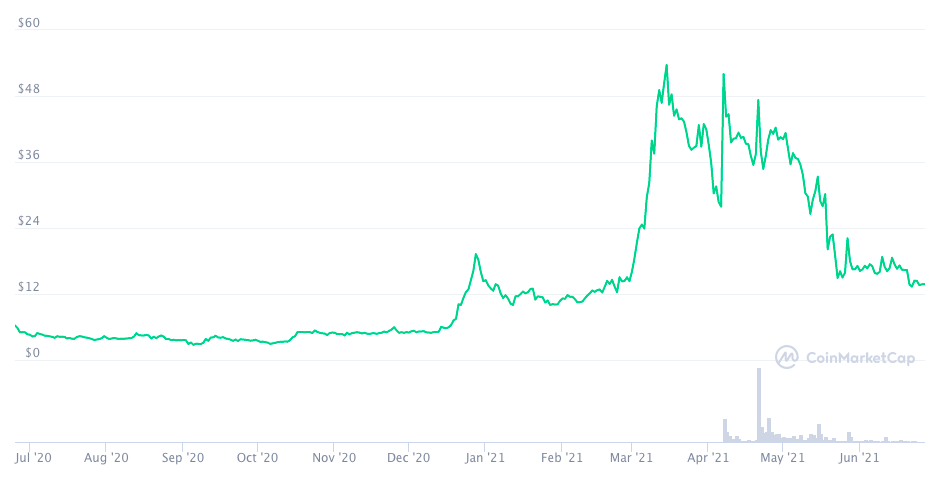The width and height of the screenshot is (938, 481).
Task: Pick the May '21 date marker
Action: click(782, 458)
